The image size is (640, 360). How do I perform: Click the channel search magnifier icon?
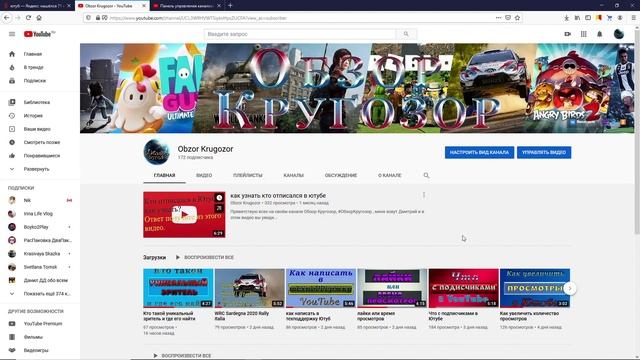click(426, 175)
